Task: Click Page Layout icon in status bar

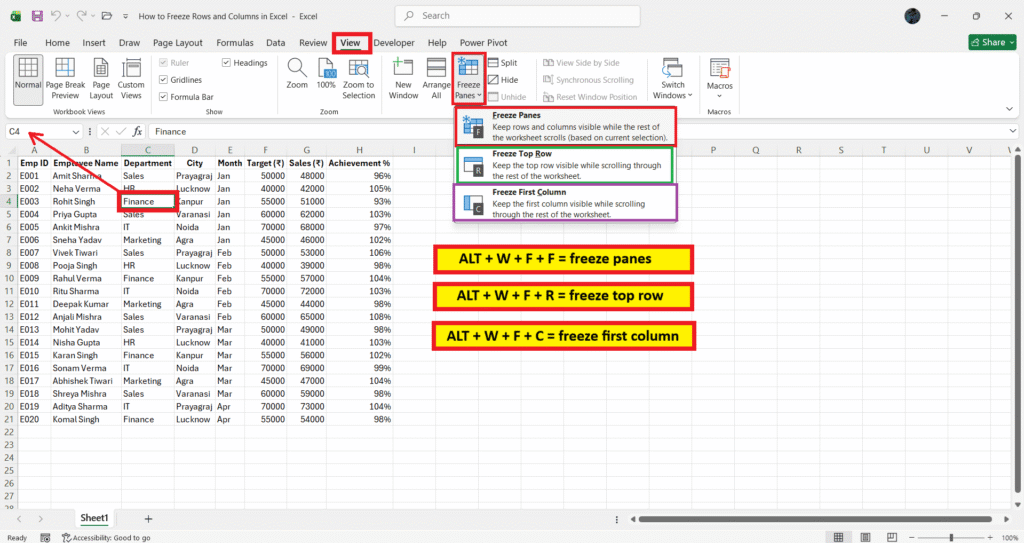Action: pyautogui.click(x=865, y=537)
